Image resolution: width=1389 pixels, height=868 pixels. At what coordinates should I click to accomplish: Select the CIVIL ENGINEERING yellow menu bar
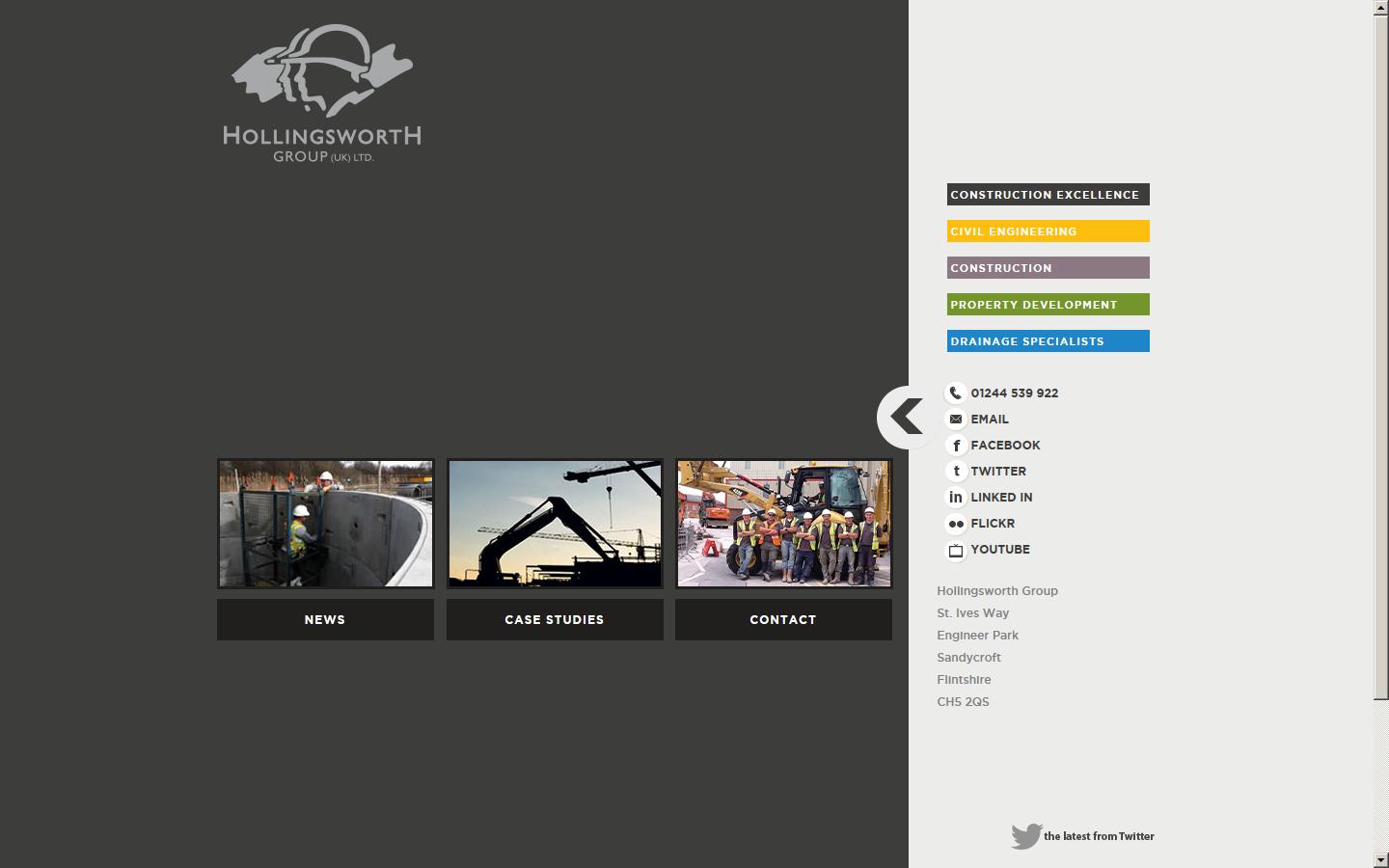coord(1048,231)
